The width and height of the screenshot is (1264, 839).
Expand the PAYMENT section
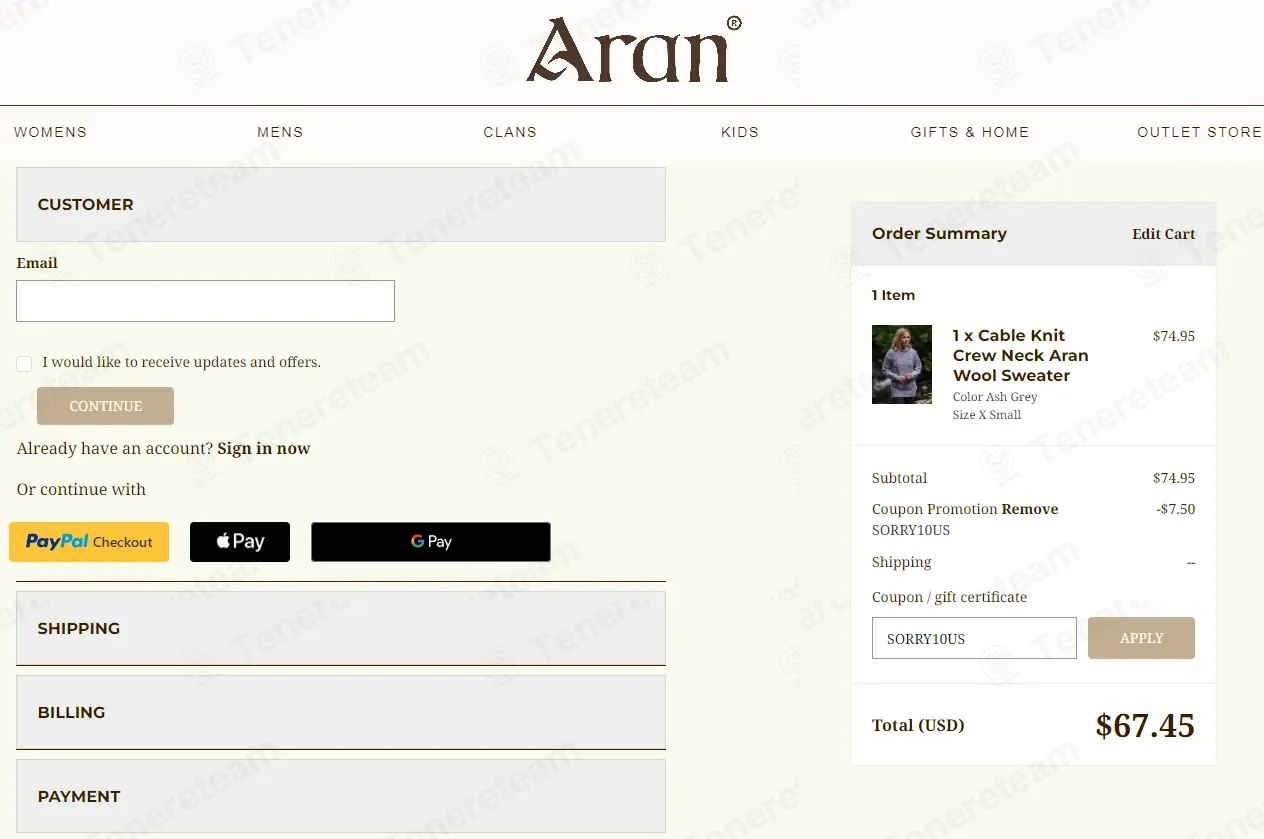pos(341,796)
